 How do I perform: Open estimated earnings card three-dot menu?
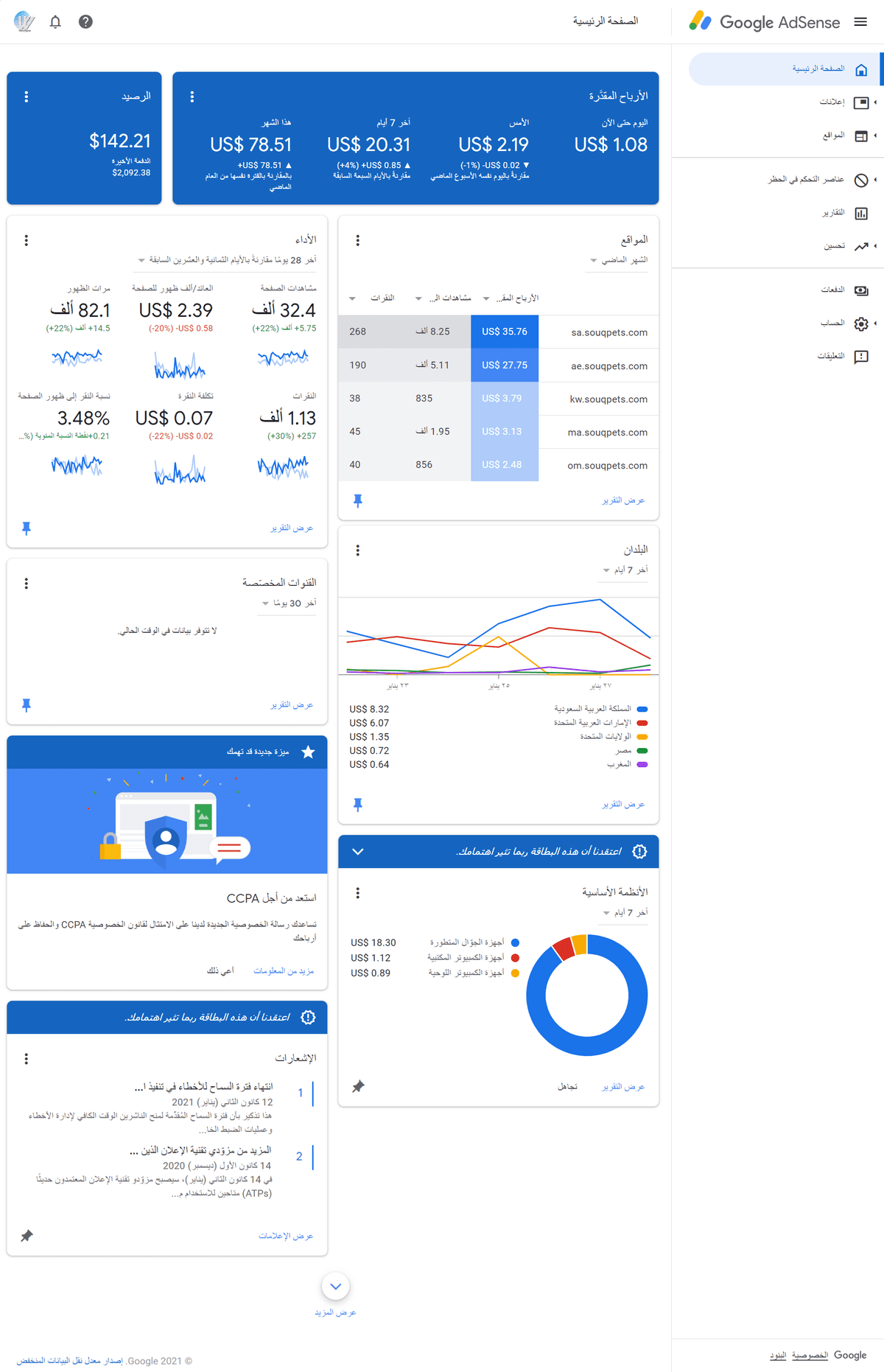[192, 97]
